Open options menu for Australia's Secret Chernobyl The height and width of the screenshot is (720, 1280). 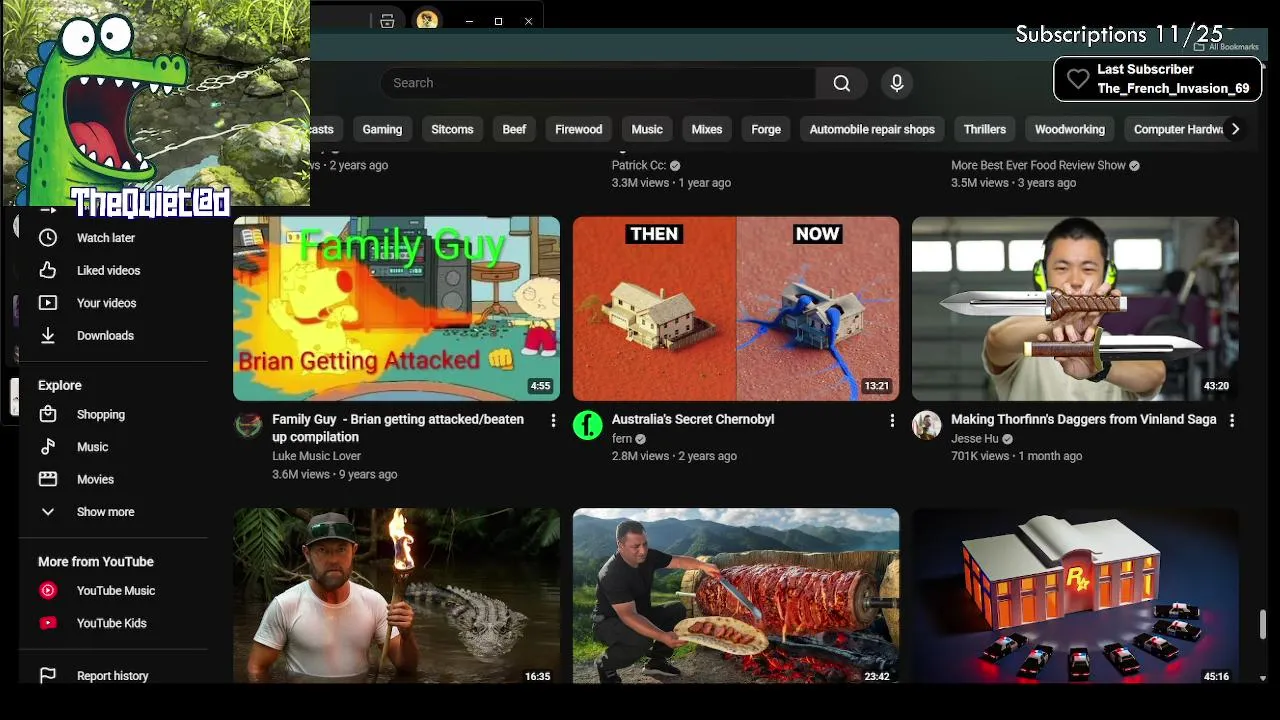[892, 421]
